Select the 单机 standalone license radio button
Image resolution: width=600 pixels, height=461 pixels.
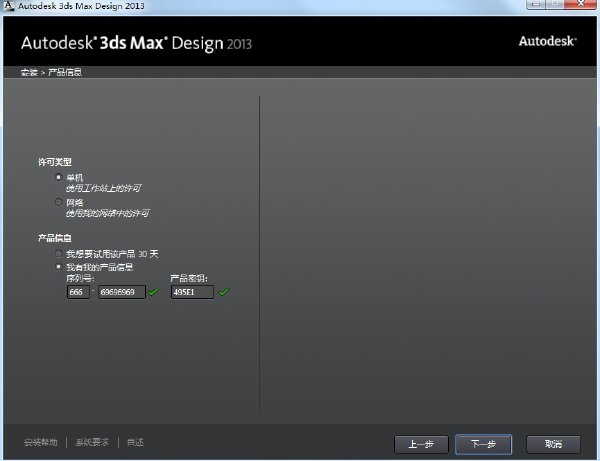click(x=59, y=178)
